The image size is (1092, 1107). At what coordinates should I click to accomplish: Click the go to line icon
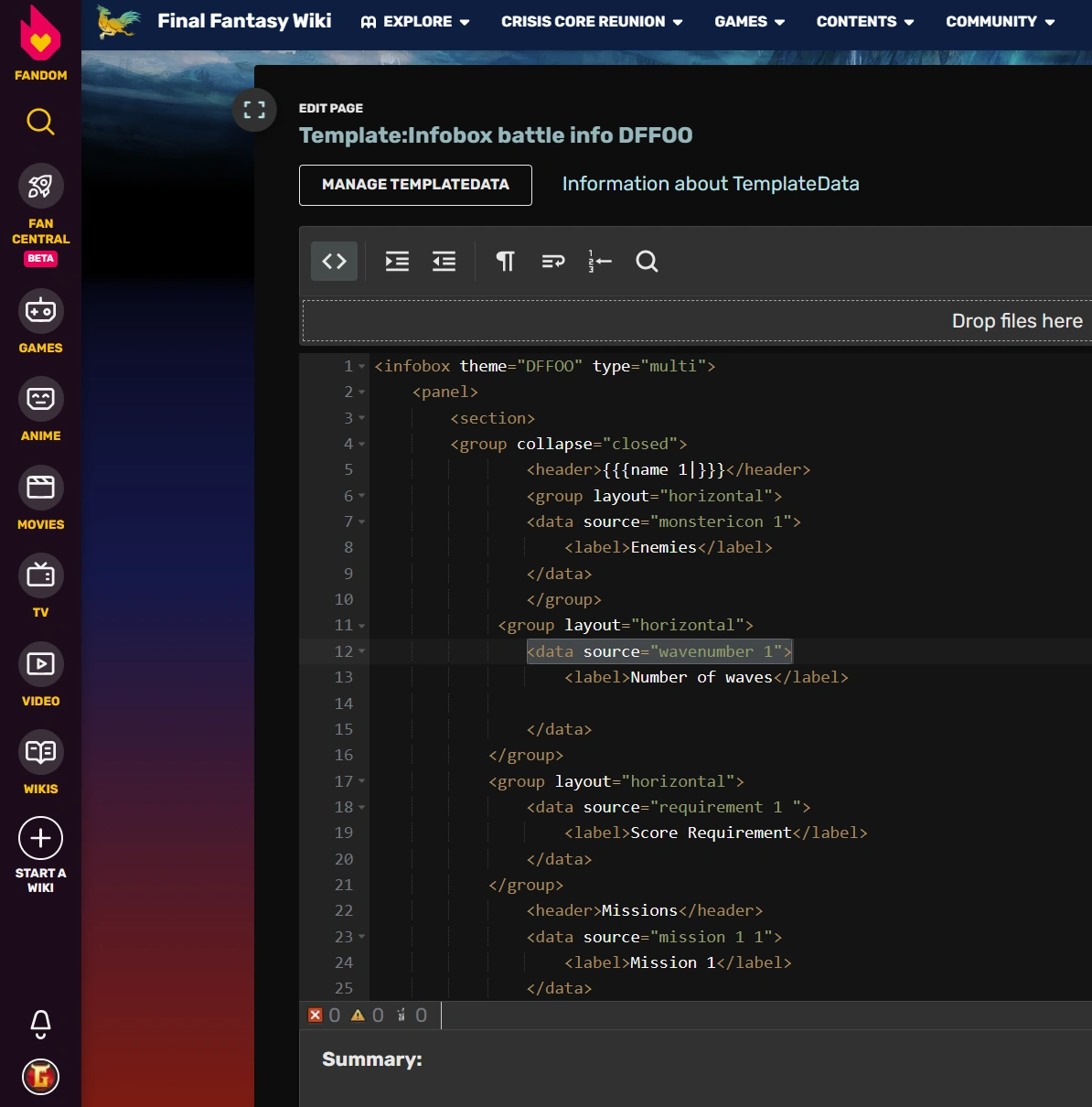click(x=599, y=262)
